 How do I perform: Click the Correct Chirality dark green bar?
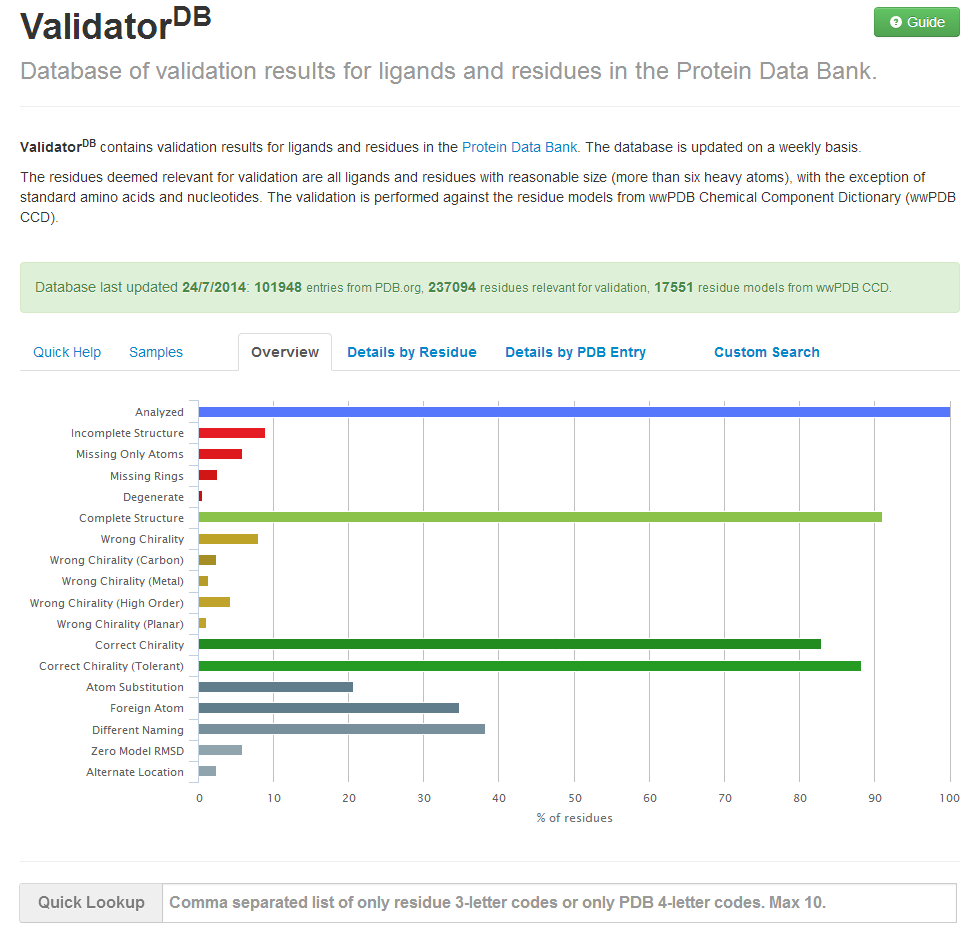(510, 644)
